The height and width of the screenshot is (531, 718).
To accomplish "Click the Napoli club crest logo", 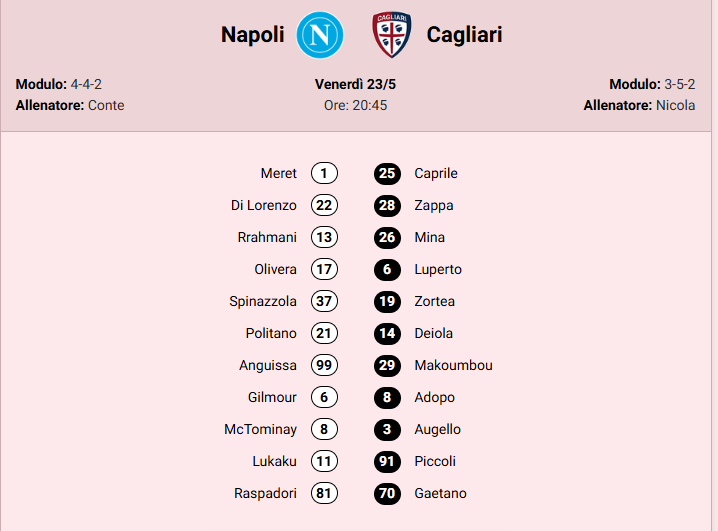I will [x=319, y=35].
